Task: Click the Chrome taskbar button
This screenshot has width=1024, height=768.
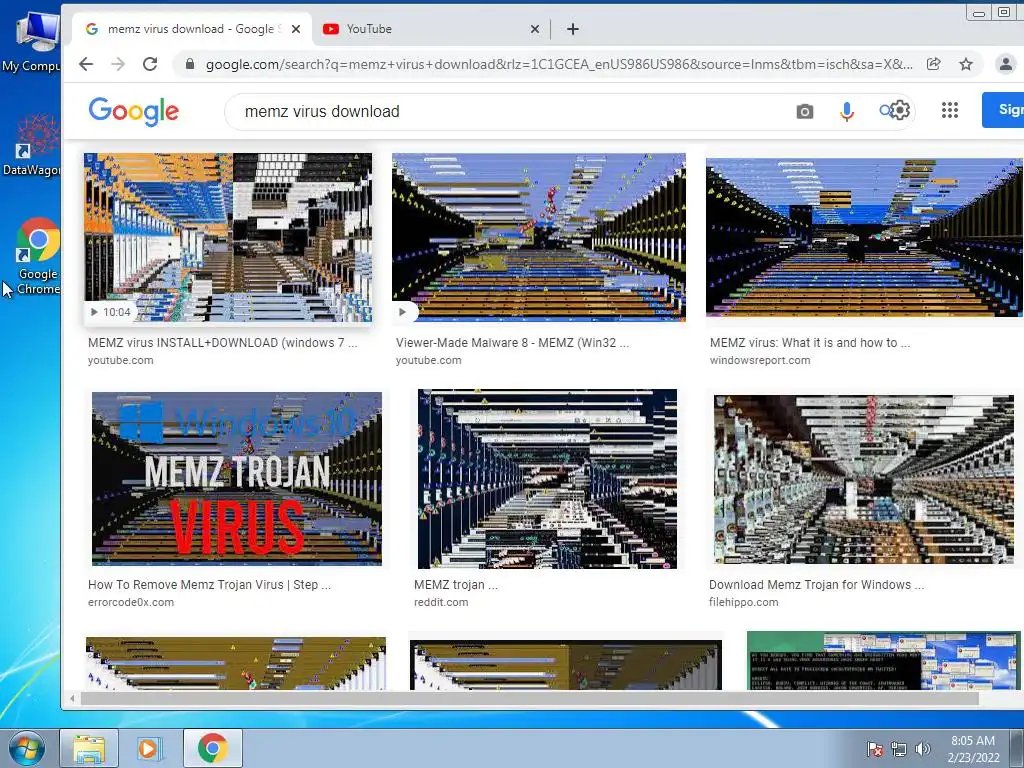Action: pos(213,748)
